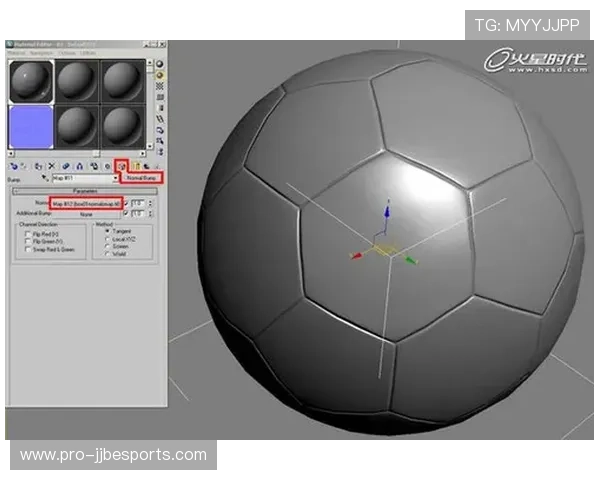Toggle the Normal map enable checkbox
Viewport: 600px width, 480px height.
(126, 203)
